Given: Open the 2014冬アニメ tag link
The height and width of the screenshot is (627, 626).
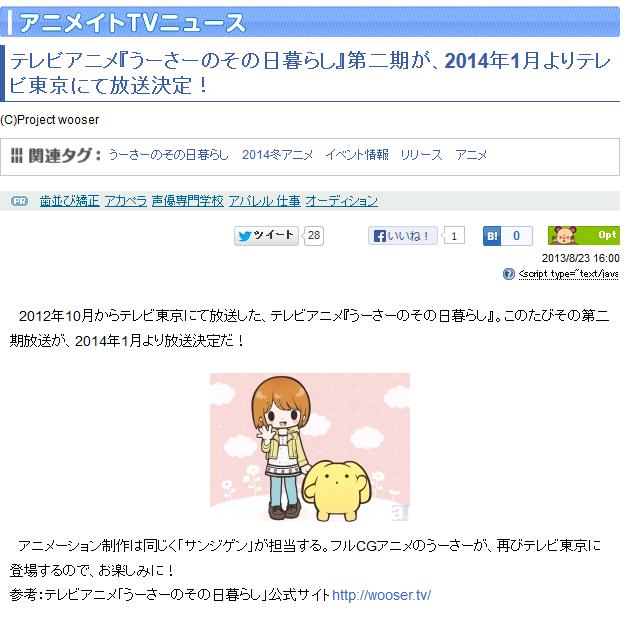Looking at the screenshot, I should (277, 155).
